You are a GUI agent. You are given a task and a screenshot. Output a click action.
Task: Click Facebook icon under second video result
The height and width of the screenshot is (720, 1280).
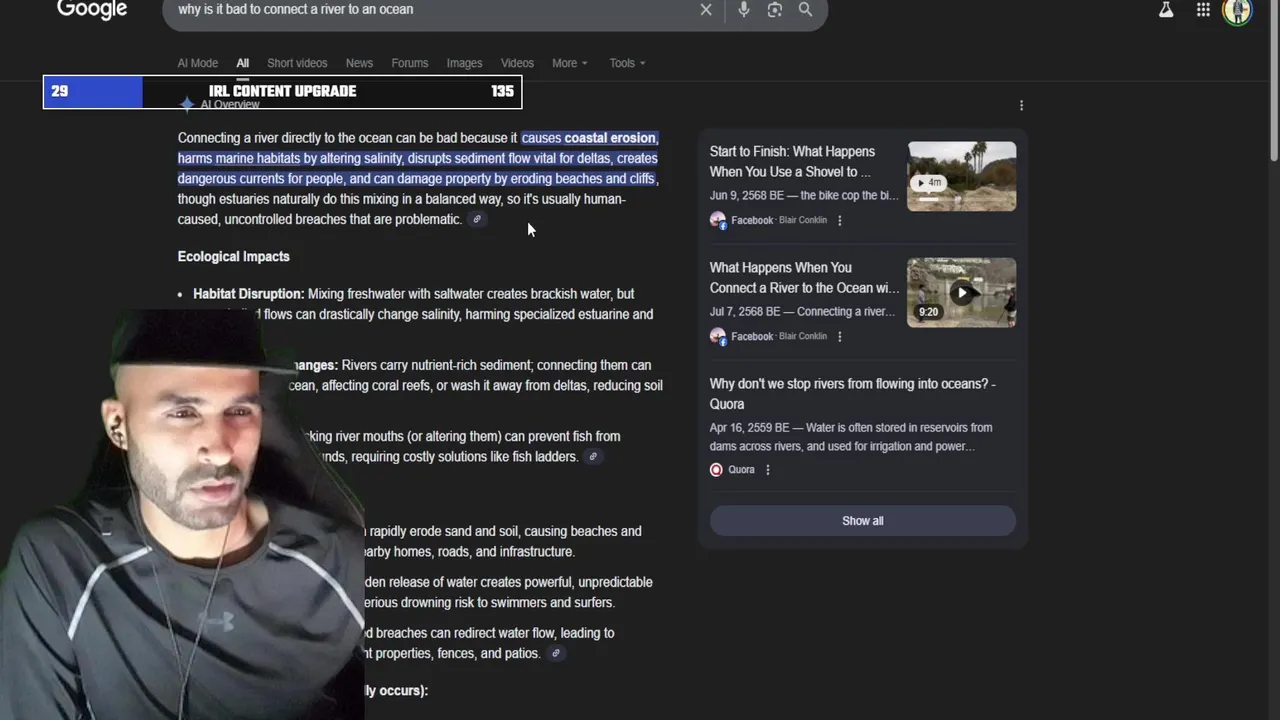(718, 336)
